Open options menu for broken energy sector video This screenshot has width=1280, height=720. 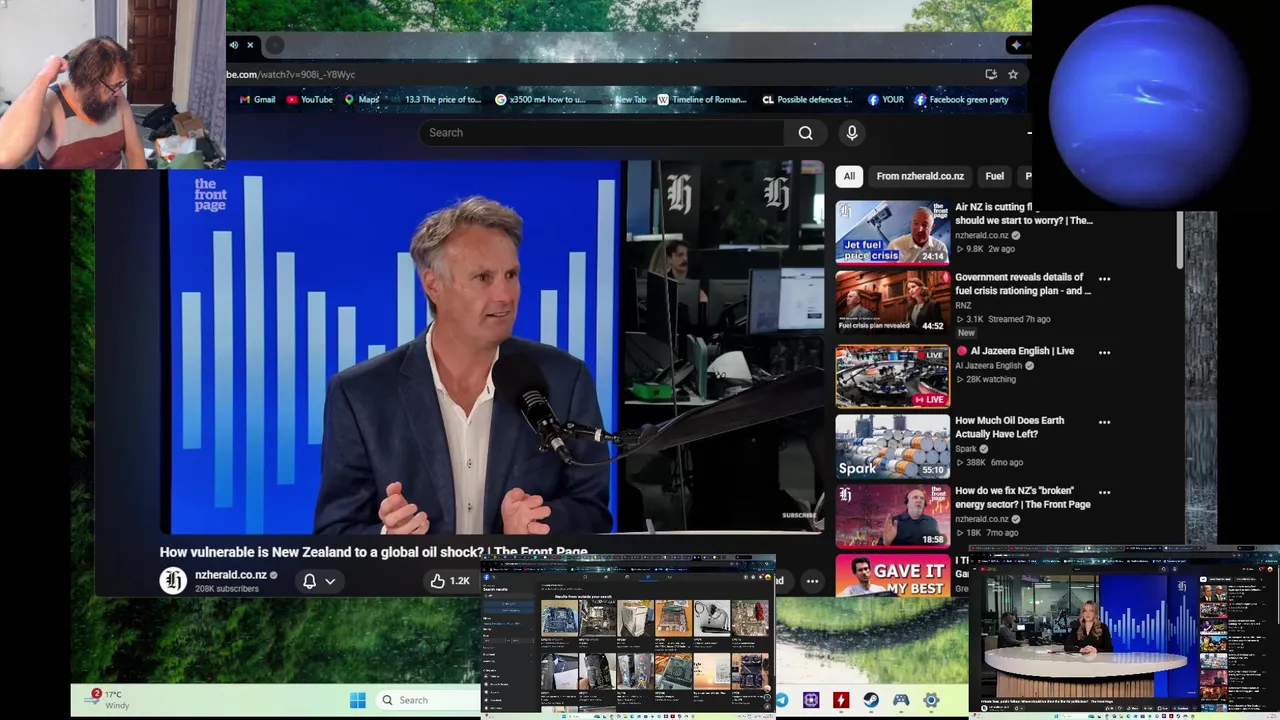click(x=1104, y=492)
